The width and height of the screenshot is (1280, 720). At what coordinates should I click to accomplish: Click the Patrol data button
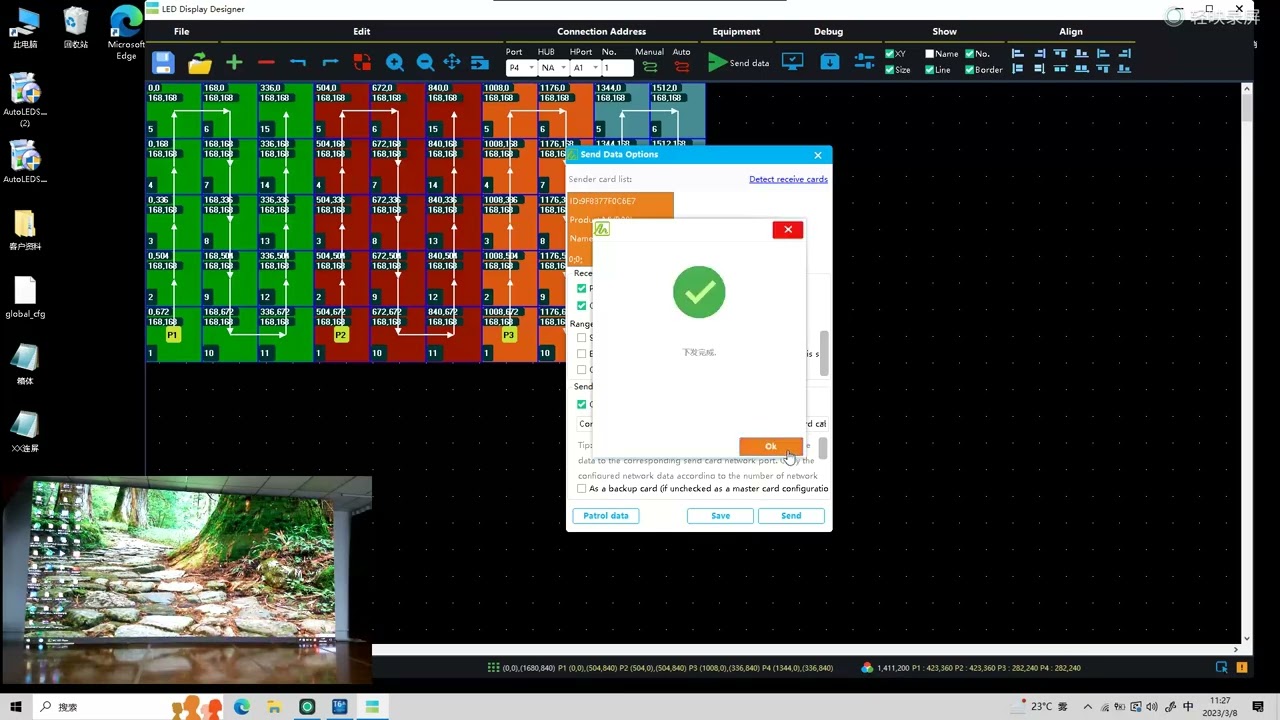(x=606, y=516)
